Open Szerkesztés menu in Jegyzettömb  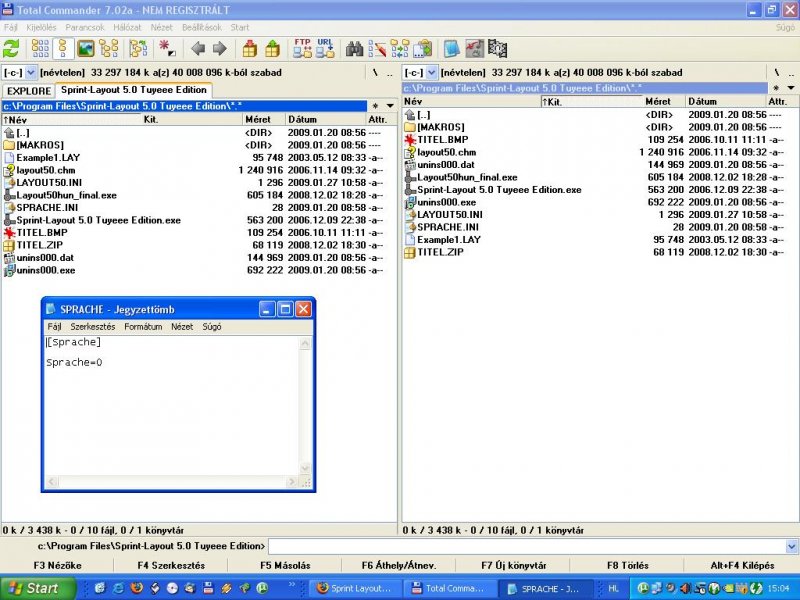pyautogui.click(x=93, y=327)
